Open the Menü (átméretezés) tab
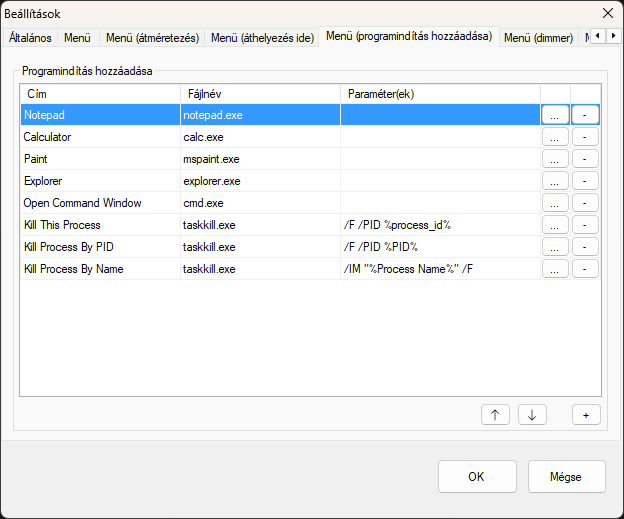This screenshot has height=519, width=624. coord(152,38)
